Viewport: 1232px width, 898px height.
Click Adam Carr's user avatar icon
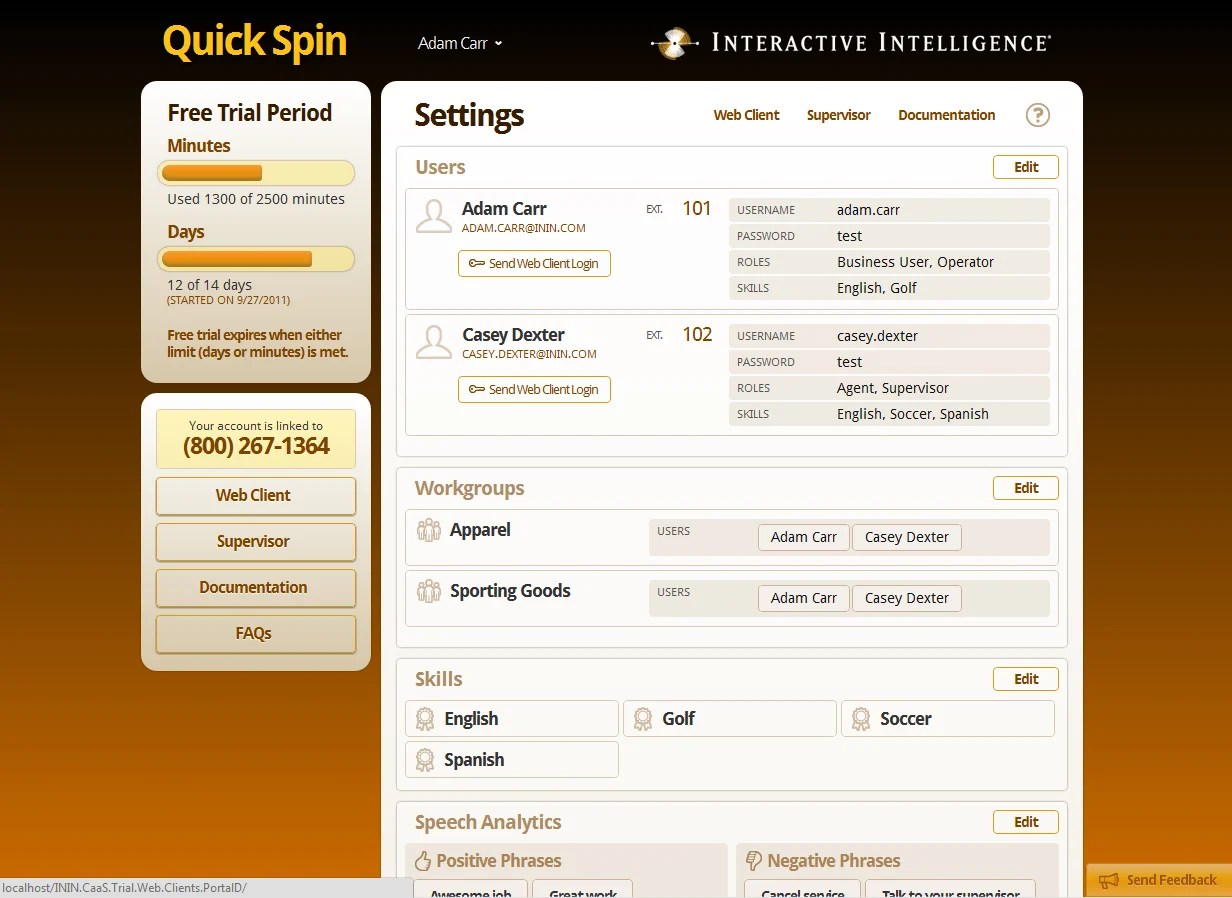coord(433,215)
